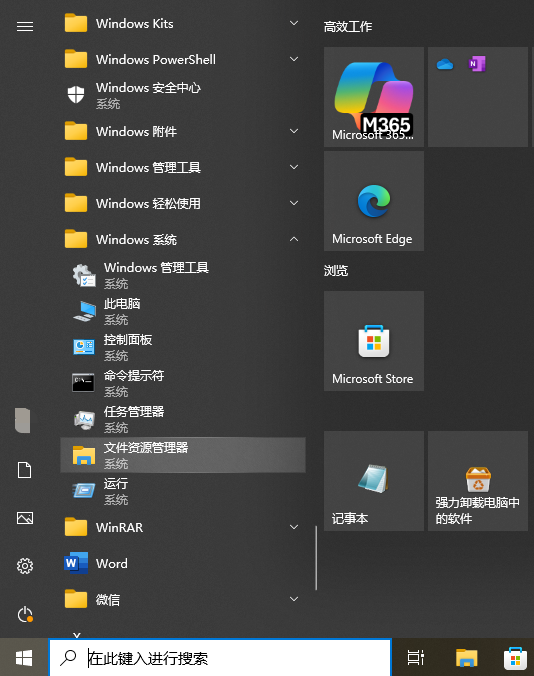Expand the Windows 管理工具 folder chevron
The width and height of the screenshot is (534, 676).
294,167
